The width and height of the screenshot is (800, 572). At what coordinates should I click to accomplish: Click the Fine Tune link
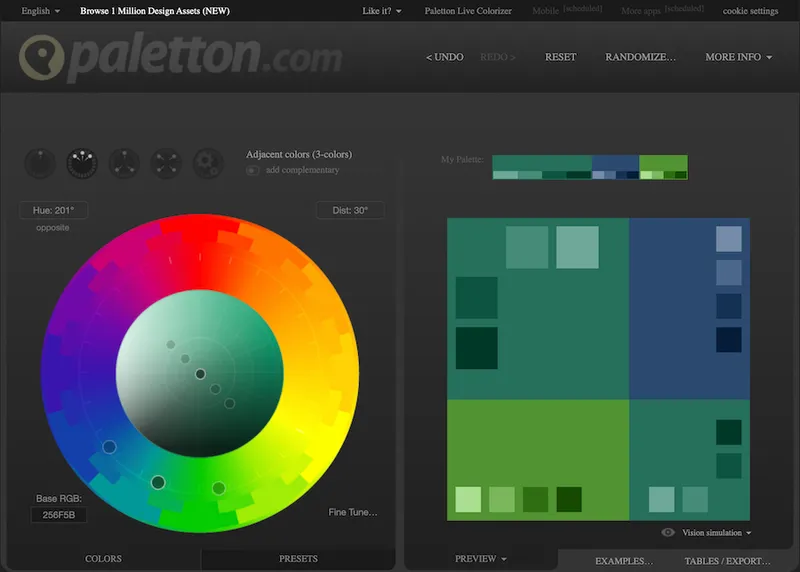(x=353, y=512)
